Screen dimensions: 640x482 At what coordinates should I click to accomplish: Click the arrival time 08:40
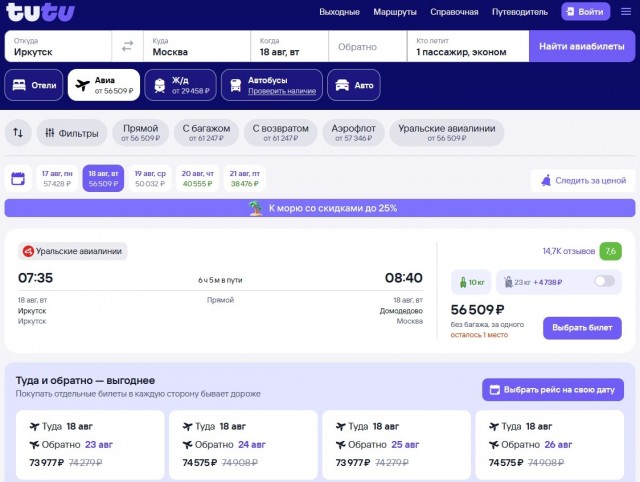404,278
